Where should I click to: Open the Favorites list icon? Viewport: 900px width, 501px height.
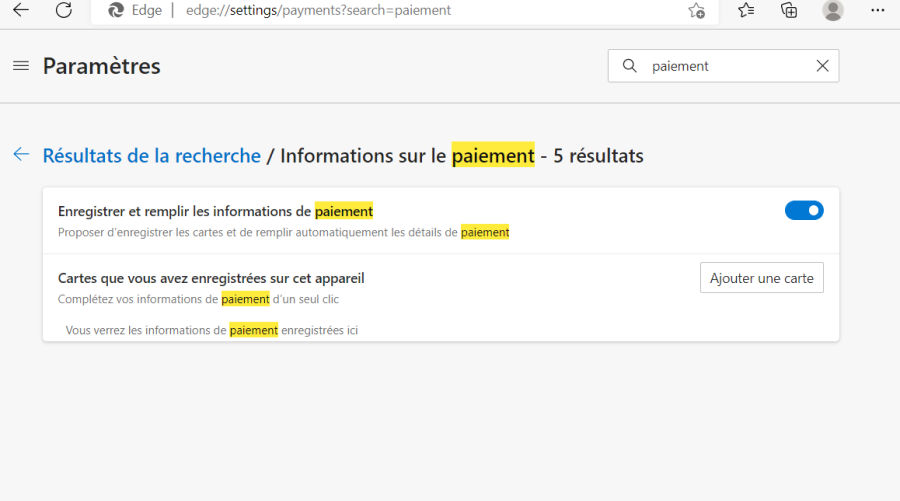[x=746, y=10]
